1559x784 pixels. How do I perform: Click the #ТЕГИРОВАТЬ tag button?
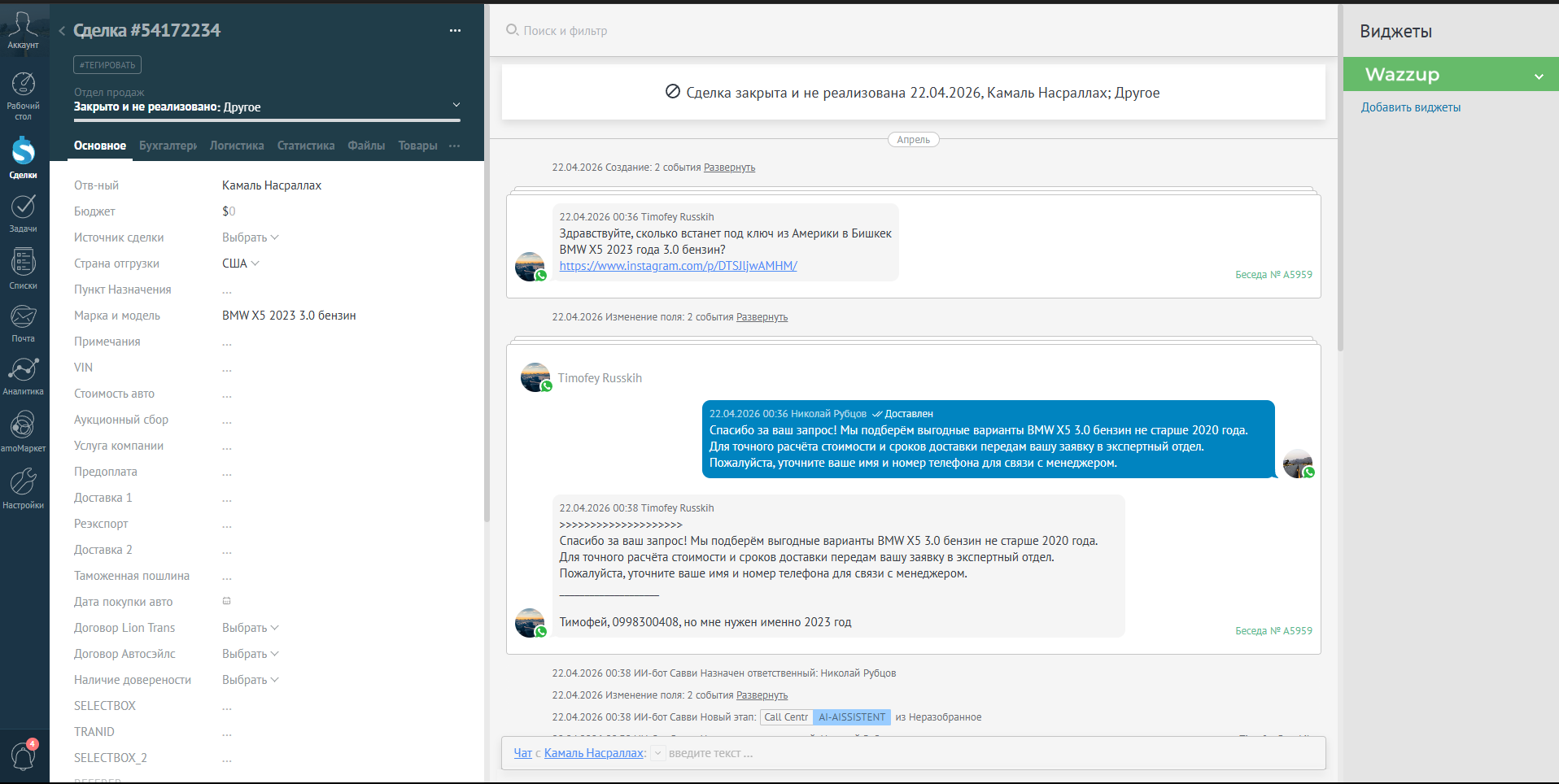point(107,65)
